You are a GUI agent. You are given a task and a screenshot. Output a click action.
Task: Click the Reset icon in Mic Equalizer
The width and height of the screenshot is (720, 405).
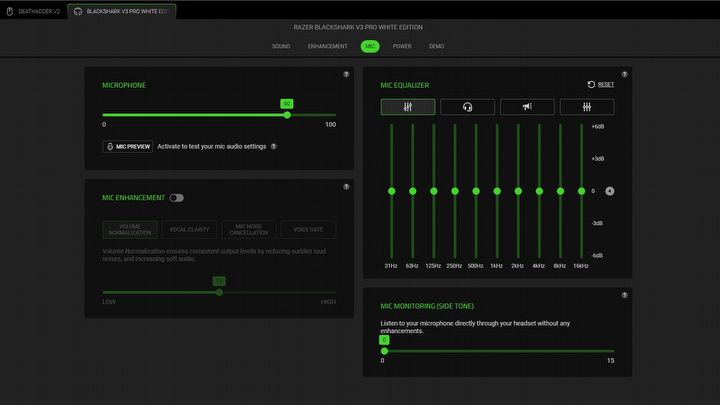click(592, 85)
